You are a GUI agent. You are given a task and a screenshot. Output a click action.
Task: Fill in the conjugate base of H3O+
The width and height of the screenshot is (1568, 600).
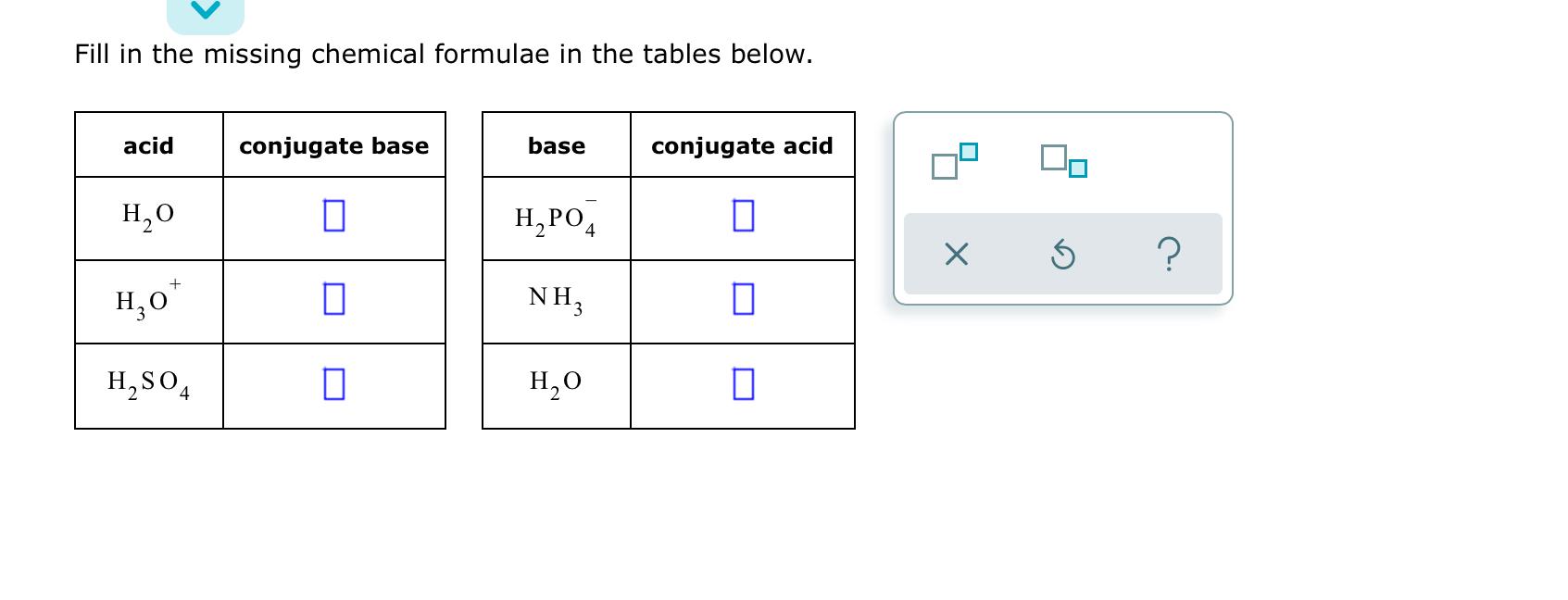[x=334, y=299]
